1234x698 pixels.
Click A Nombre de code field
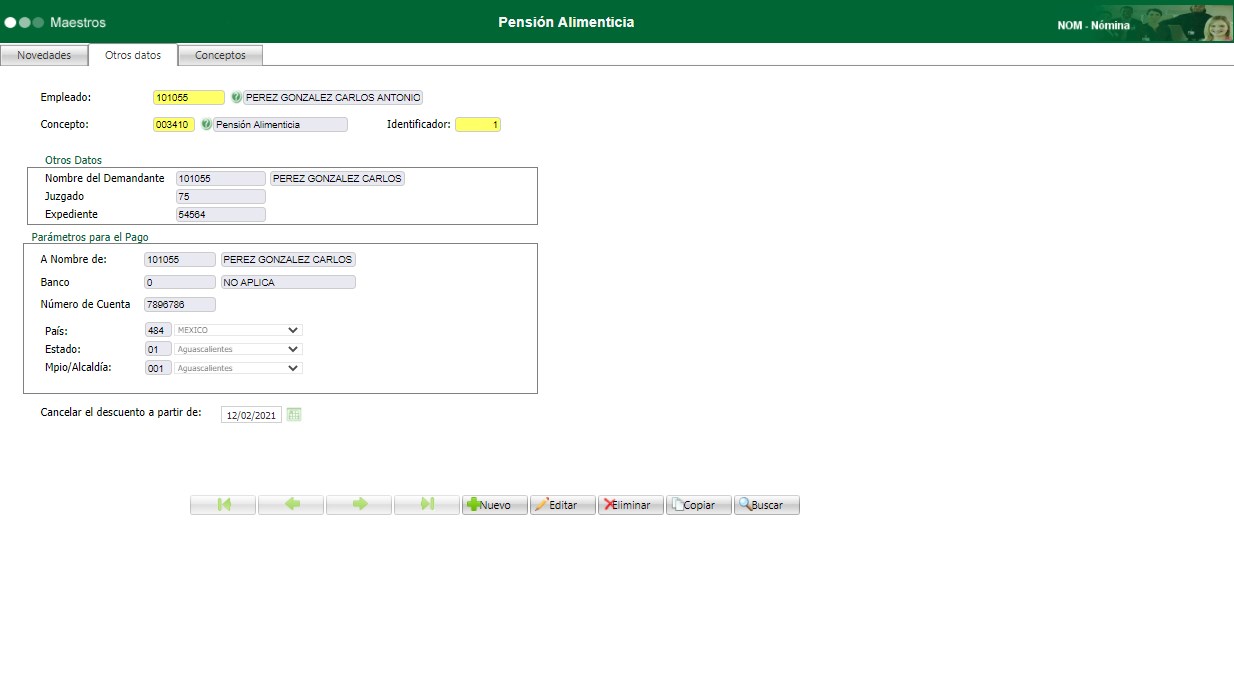180,260
